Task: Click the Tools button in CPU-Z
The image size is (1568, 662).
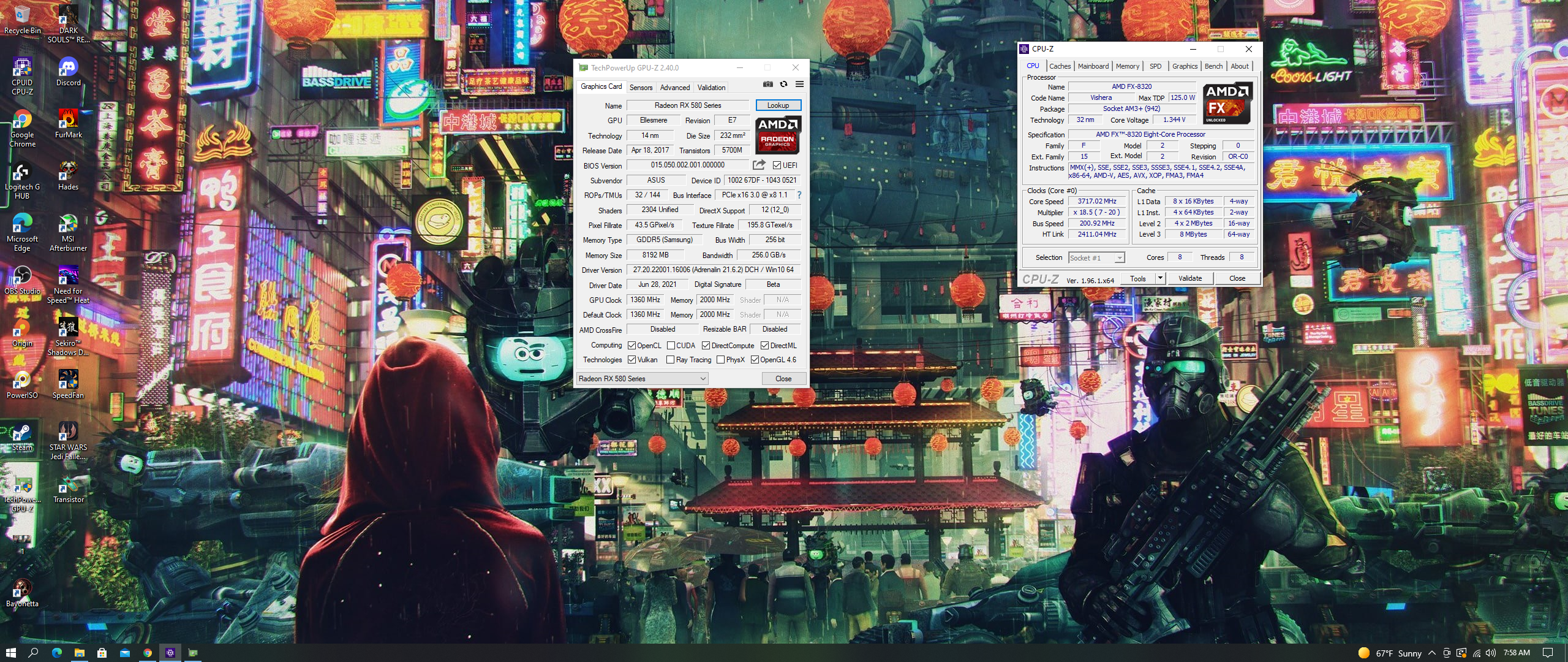Action: (1138, 278)
